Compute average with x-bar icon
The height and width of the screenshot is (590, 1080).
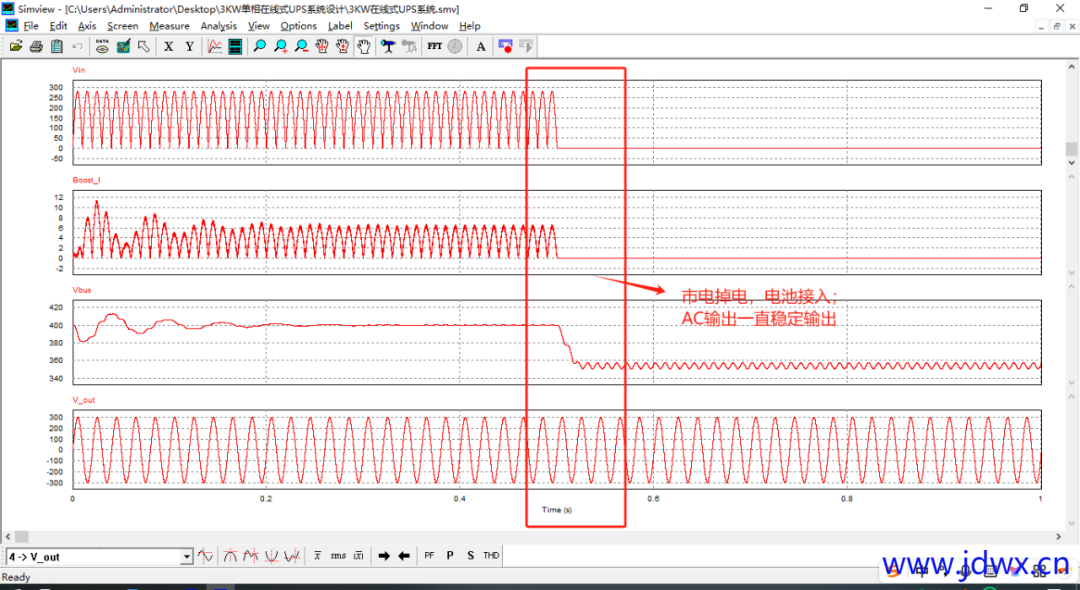pyautogui.click(x=318, y=556)
